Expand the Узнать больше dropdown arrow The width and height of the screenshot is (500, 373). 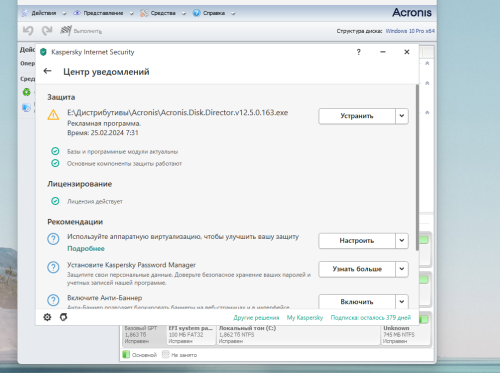(x=402, y=269)
